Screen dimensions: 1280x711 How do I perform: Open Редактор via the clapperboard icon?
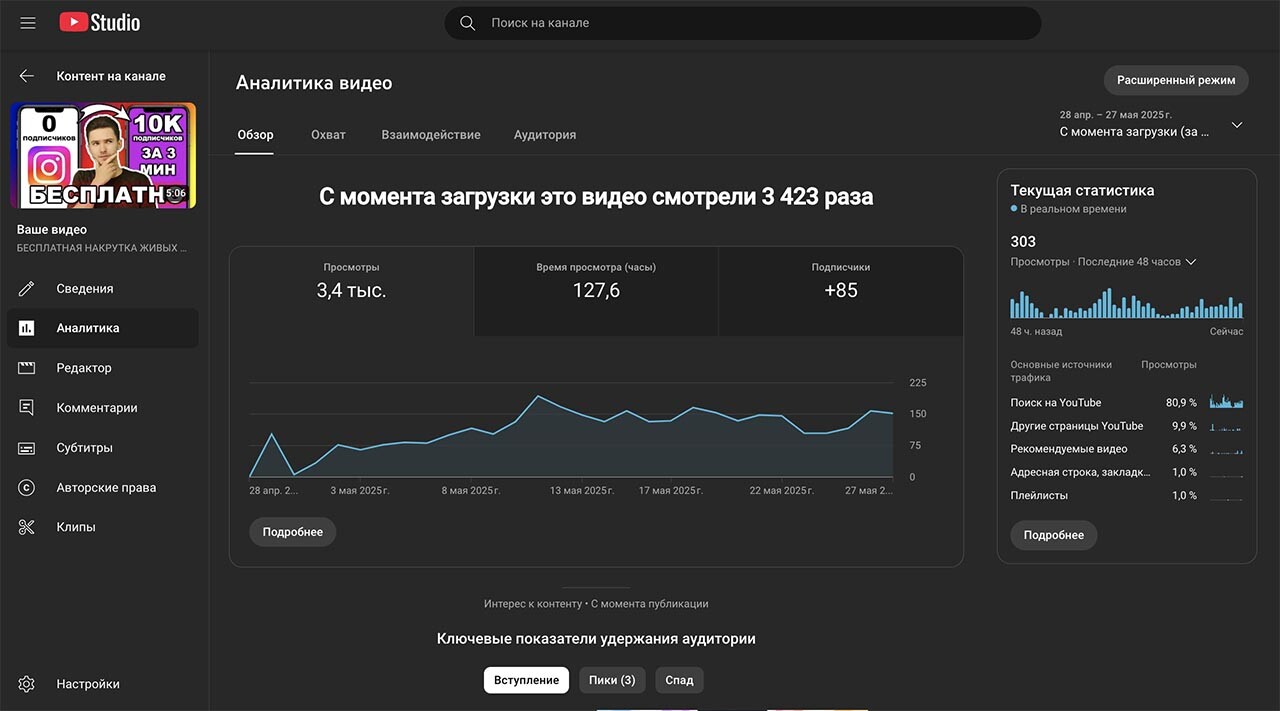point(27,368)
